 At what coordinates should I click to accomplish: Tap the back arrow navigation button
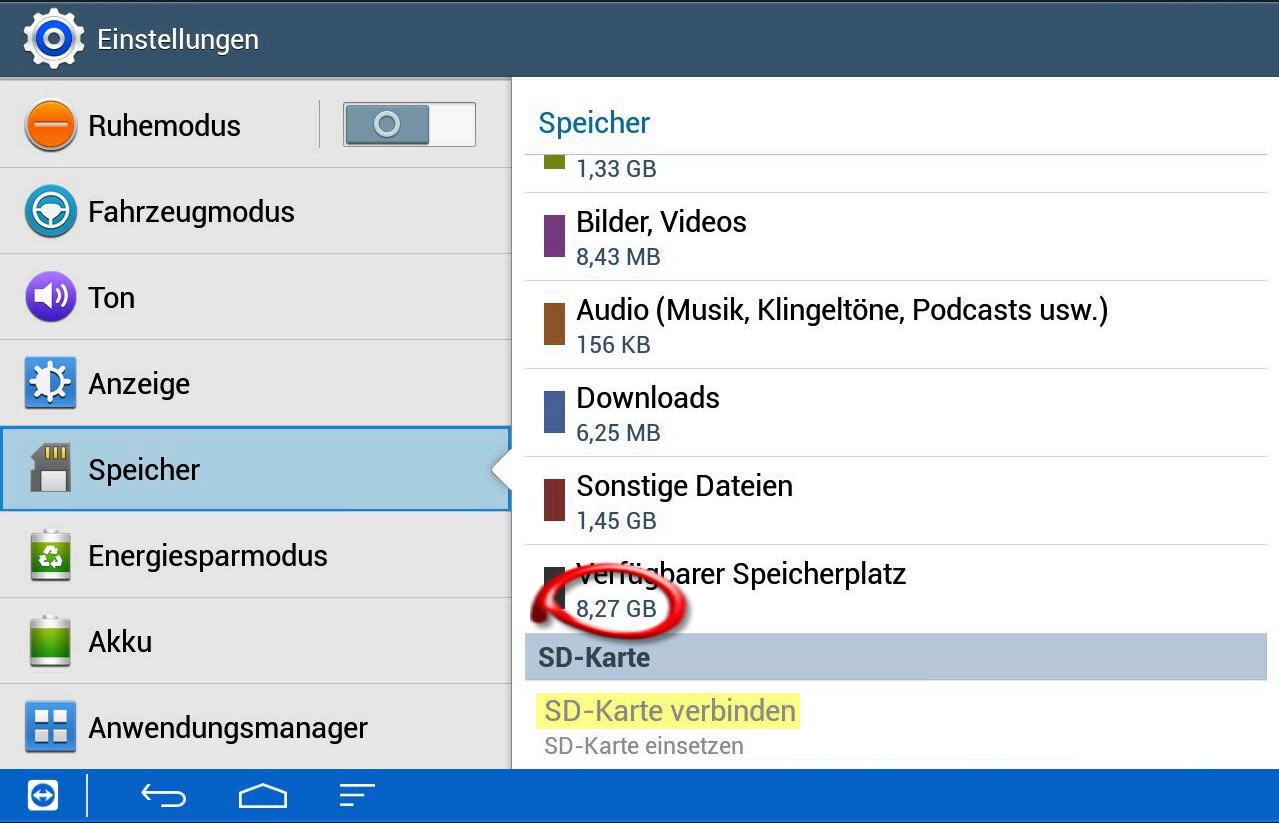[x=164, y=796]
